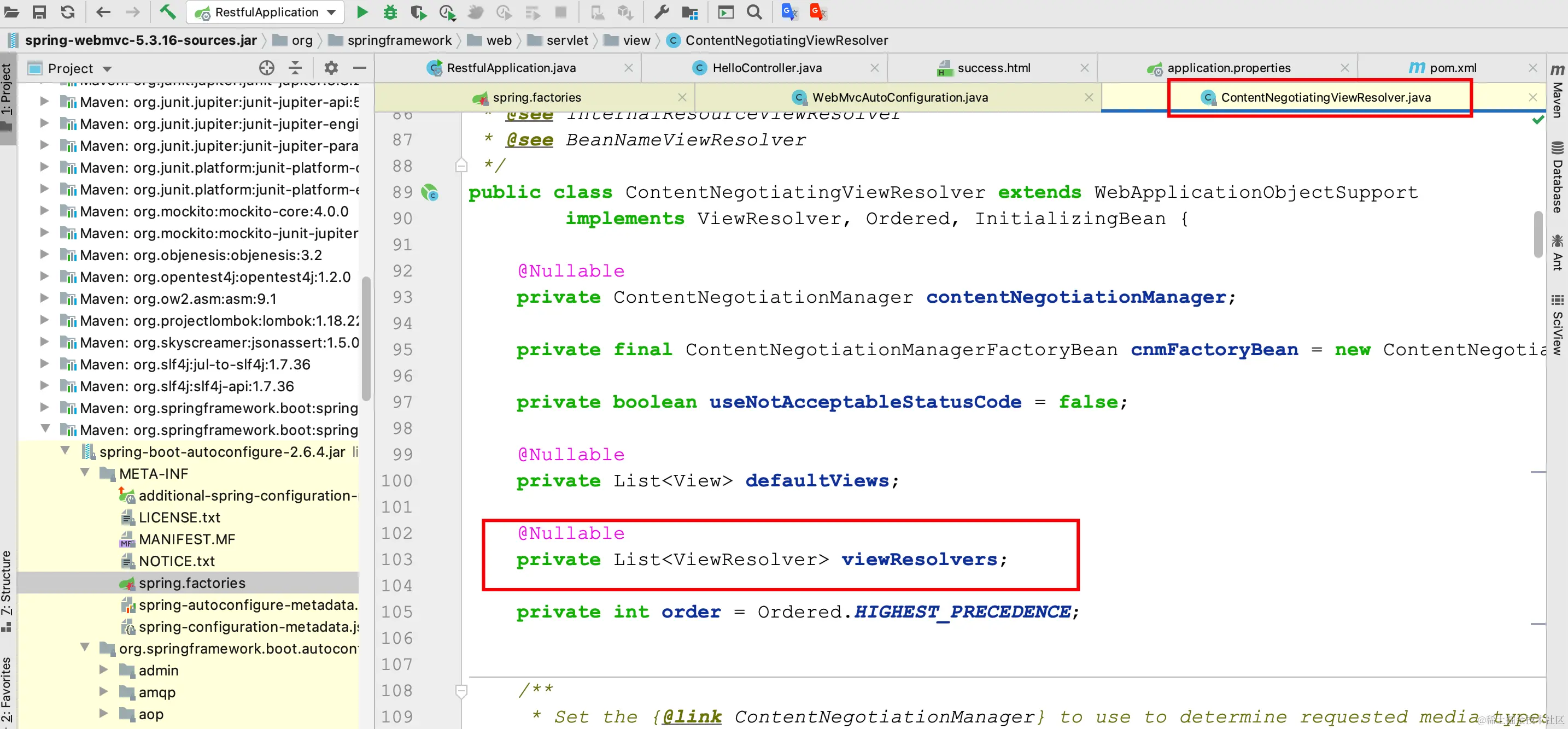Select NOTICE.txt in project tree

(177, 561)
